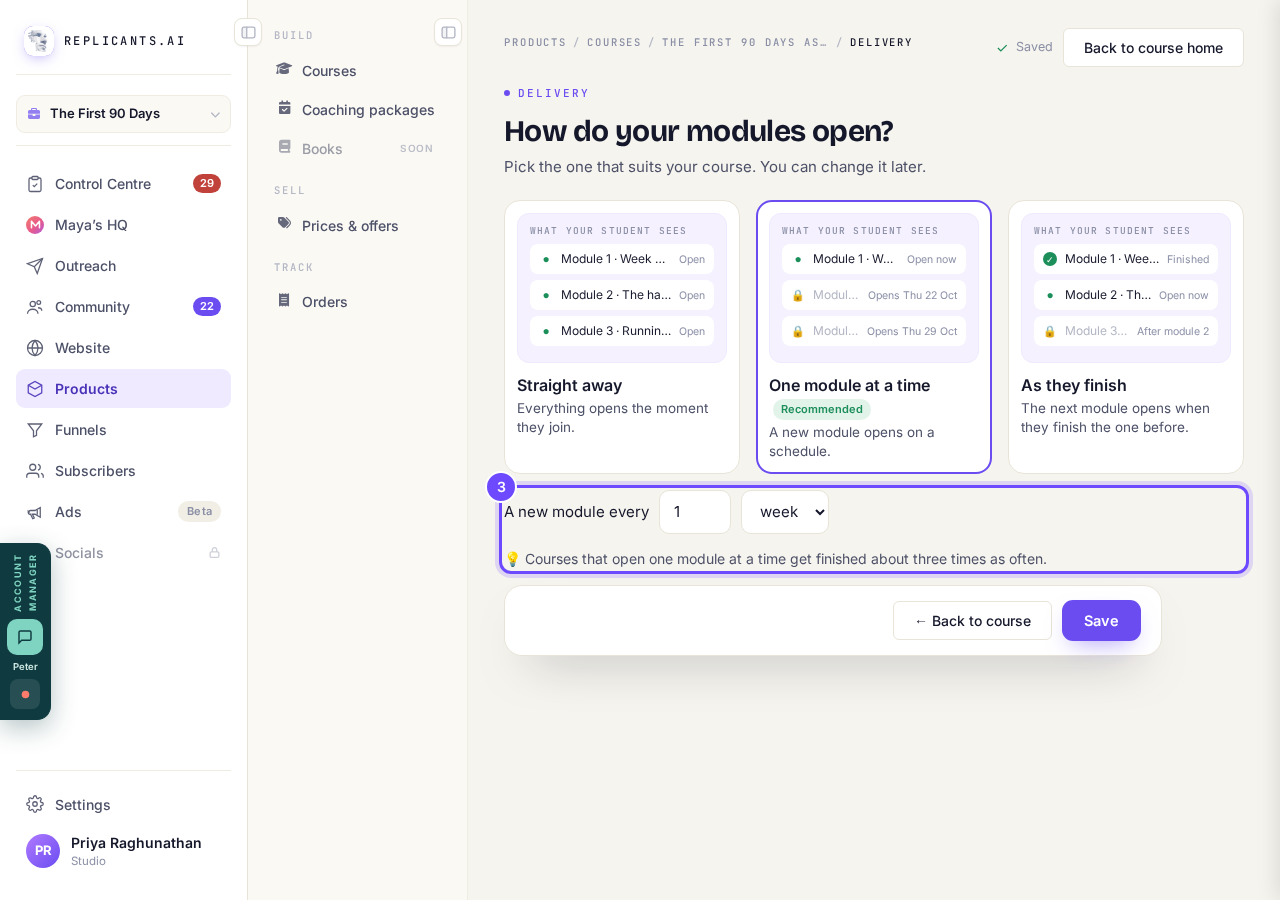Click the SOON label beside Books
The width and height of the screenshot is (1280, 900).
coord(417,149)
